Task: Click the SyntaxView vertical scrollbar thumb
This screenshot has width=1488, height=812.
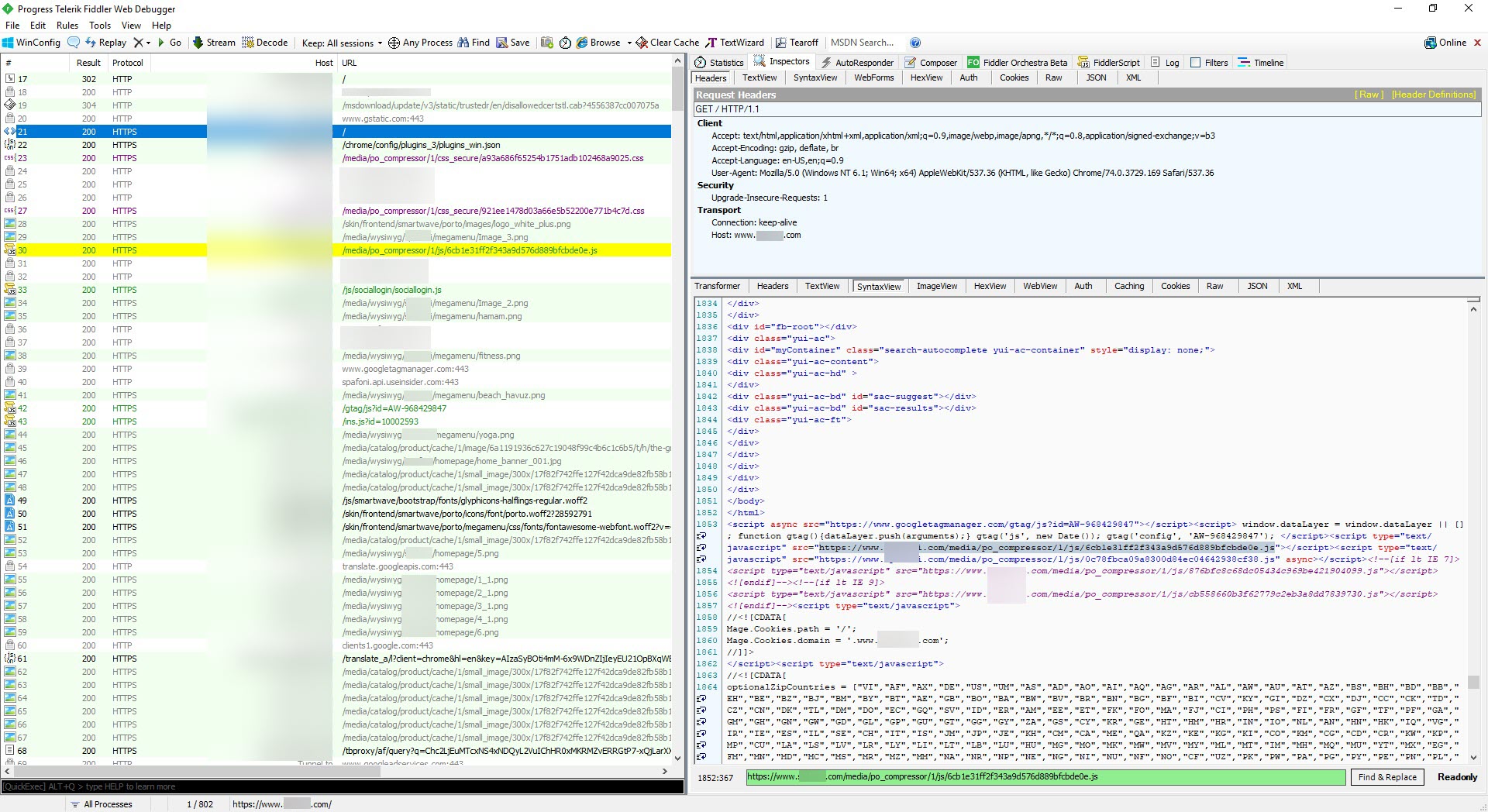Action: tap(1473, 682)
